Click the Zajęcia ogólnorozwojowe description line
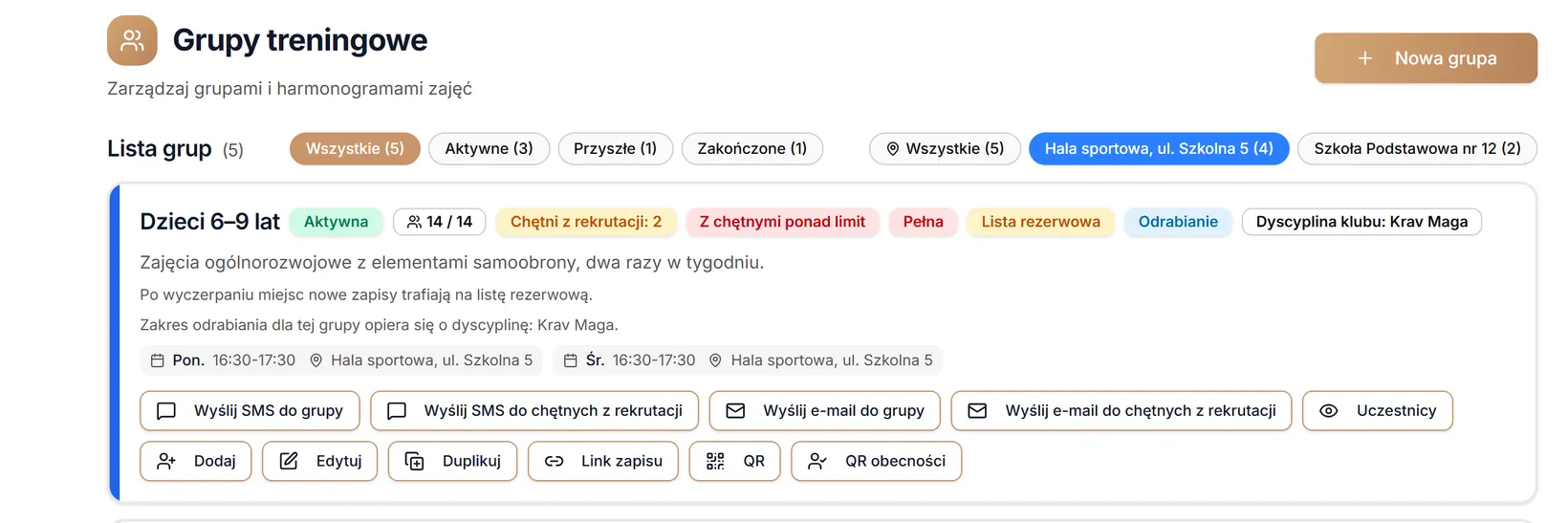 click(452, 263)
